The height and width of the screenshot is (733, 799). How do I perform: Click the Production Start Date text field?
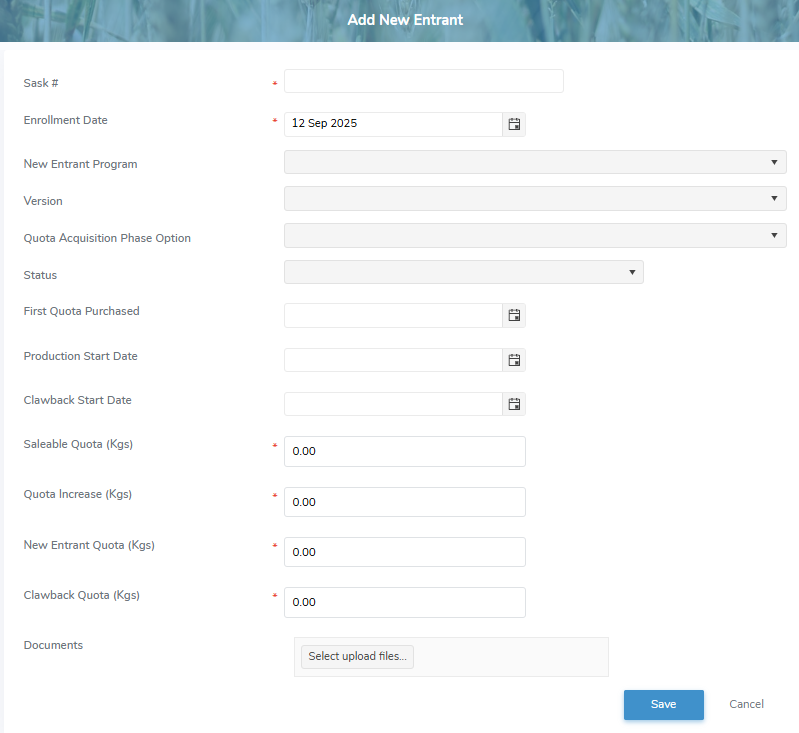[392, 360]
